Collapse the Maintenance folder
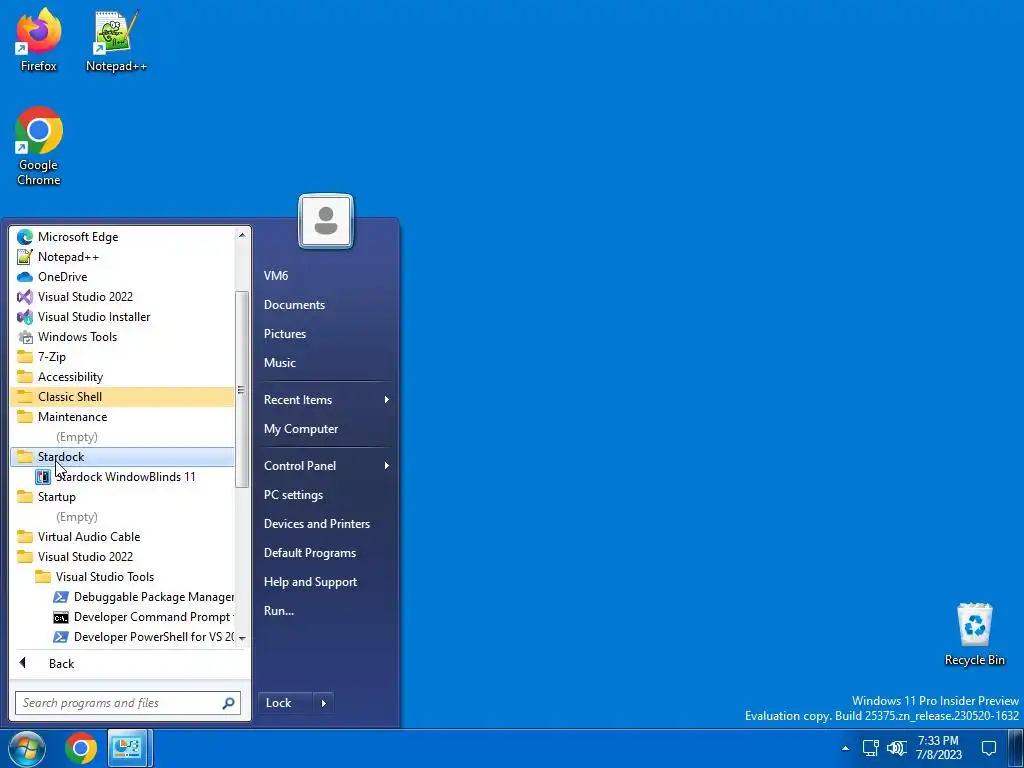This screenshot has width=1024, height=768. click(x=122, y=417)
